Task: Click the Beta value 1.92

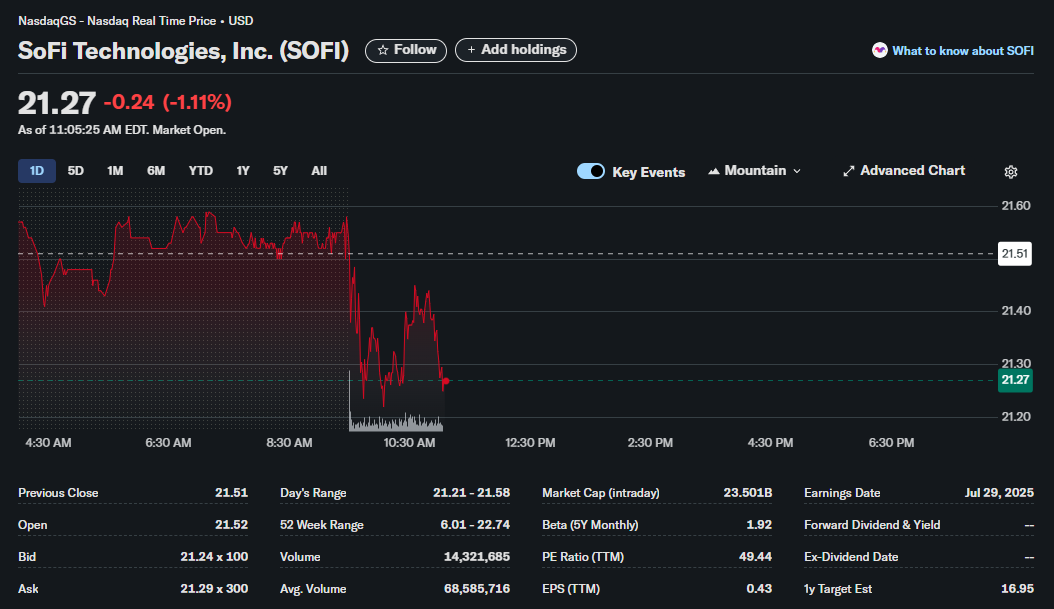Action: pos(759,525)
